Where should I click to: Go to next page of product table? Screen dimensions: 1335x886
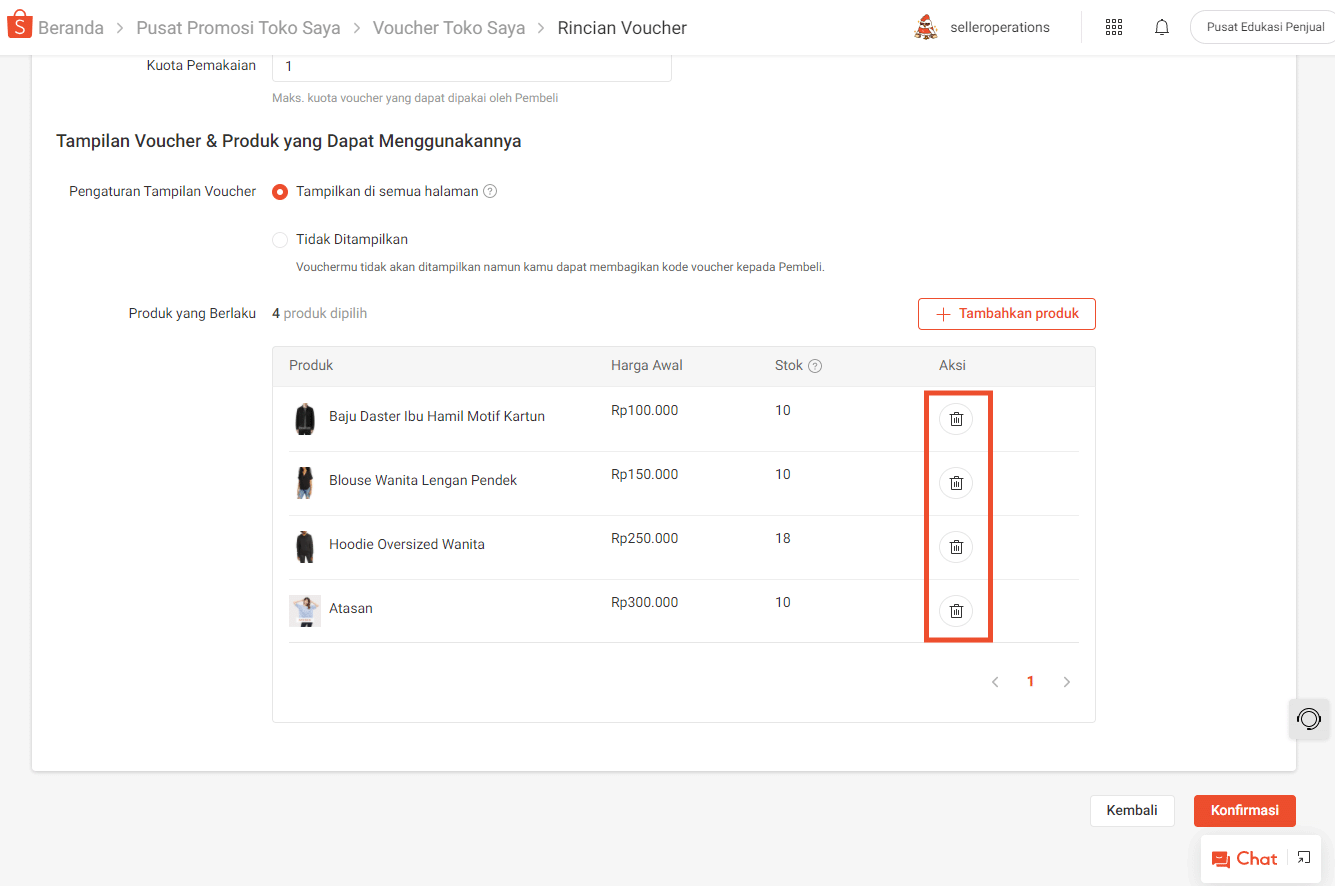(1067, 682)
